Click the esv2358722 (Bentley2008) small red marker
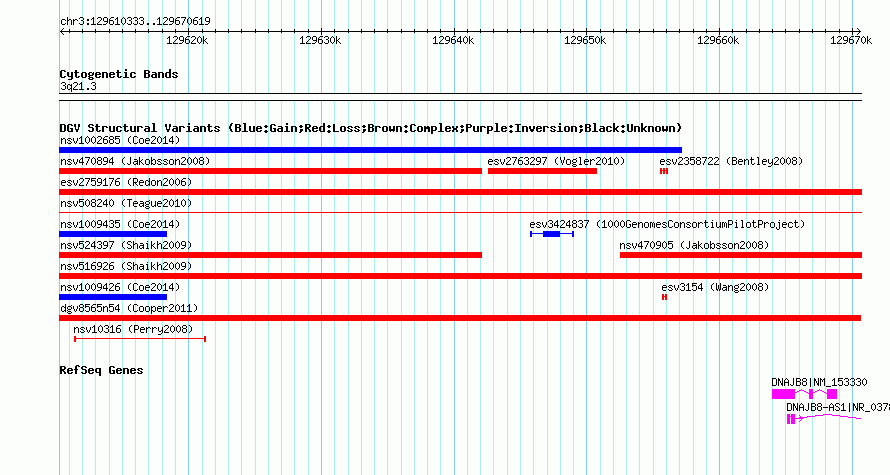 click(x=664, y=171)
